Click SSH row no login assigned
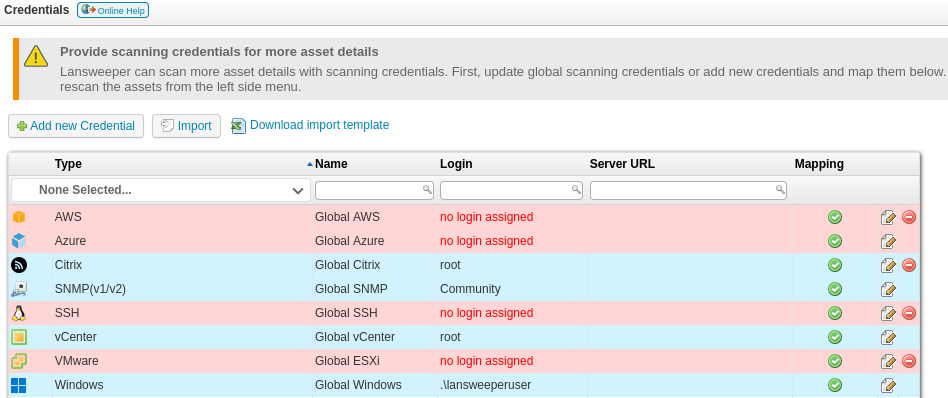This screenshot has height=398, width=948. pos(487,313)
